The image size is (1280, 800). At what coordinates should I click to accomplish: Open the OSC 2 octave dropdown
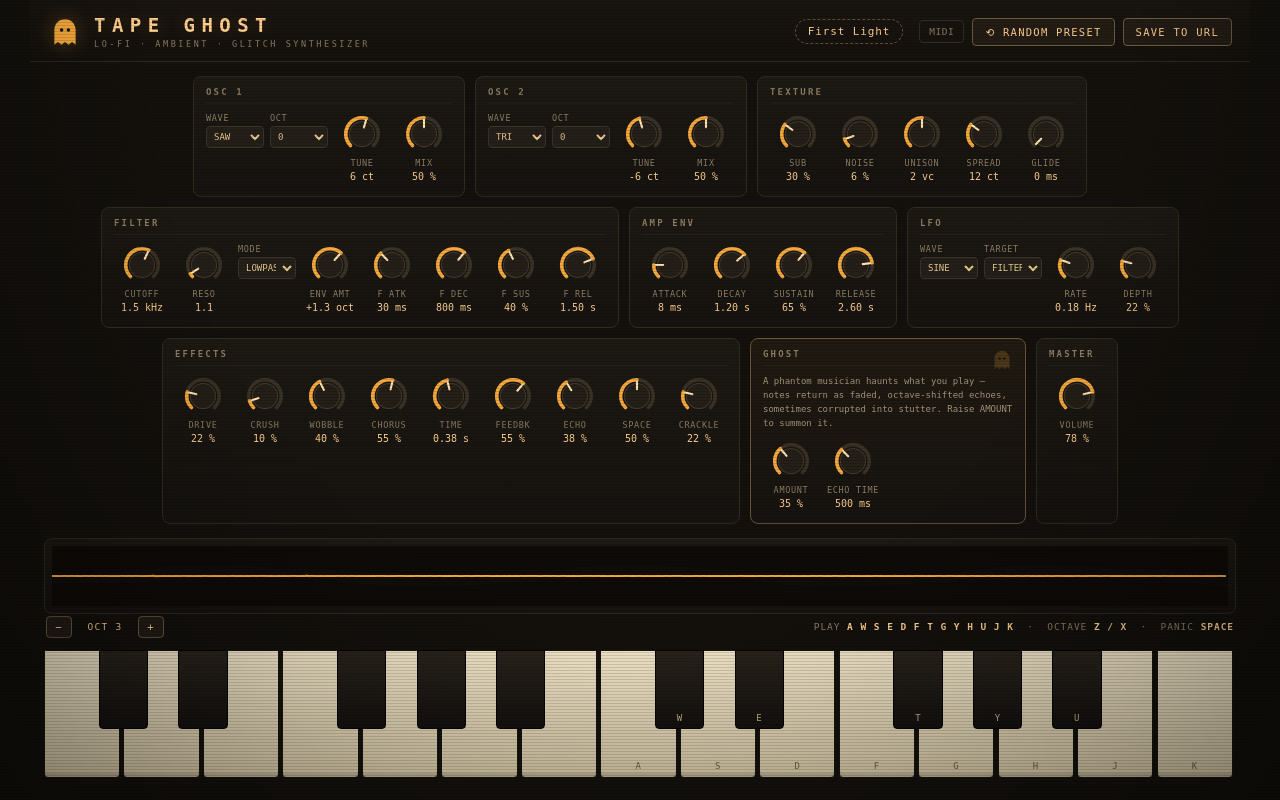pyautogui.click(x=581, y=137)
